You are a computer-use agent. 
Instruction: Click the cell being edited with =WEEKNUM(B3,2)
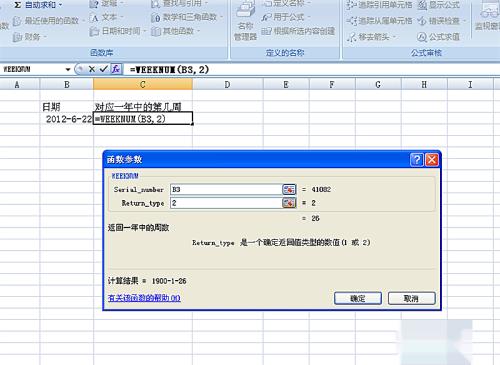click(x=143, y=119)
